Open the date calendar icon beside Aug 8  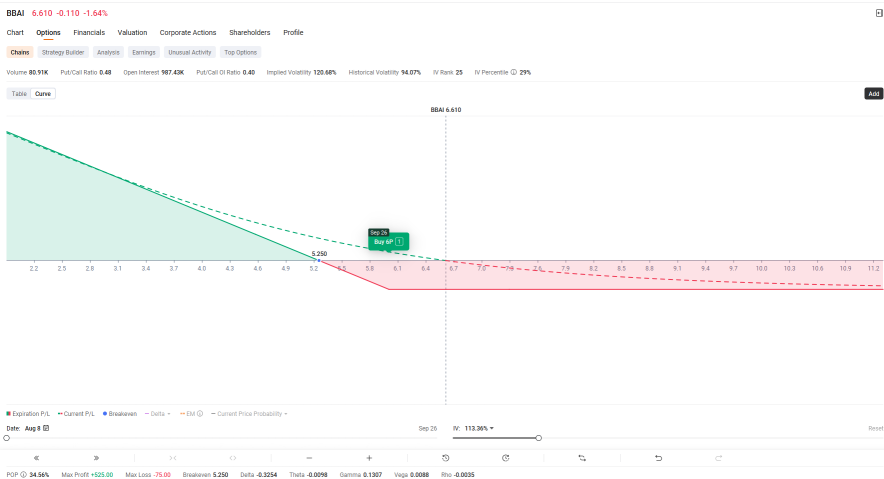click(x=46, y=428)
